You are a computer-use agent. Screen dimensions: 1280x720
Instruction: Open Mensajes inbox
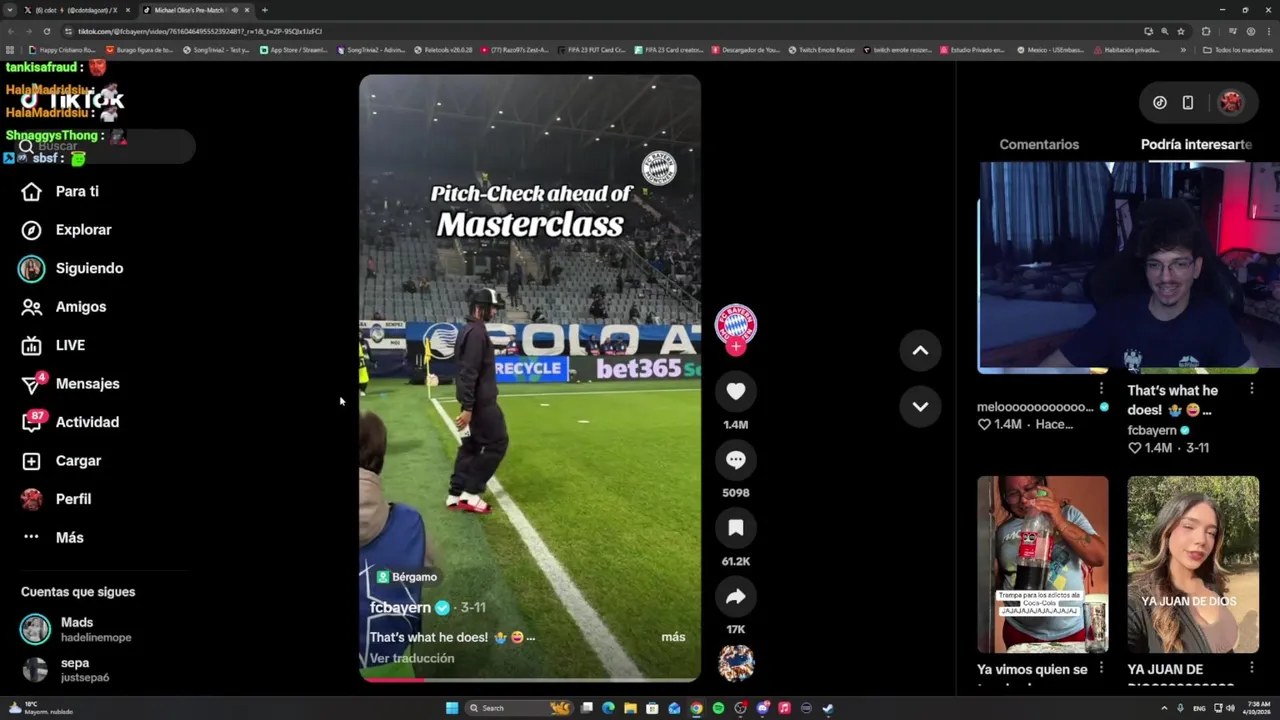point(71,383)
